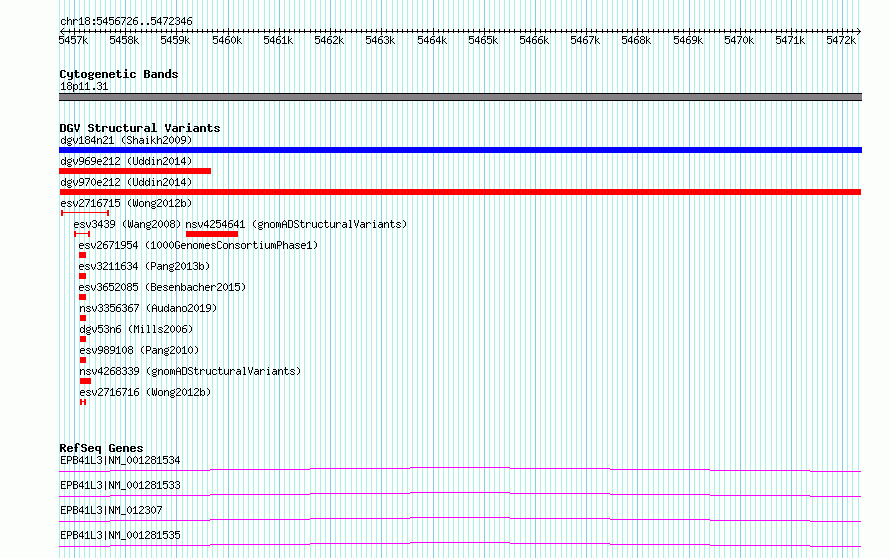Image resolution: width=890 pixels, height=558 pixels.
Task: Click the 5457k ruler tick label
Action: tap(73, 40)
